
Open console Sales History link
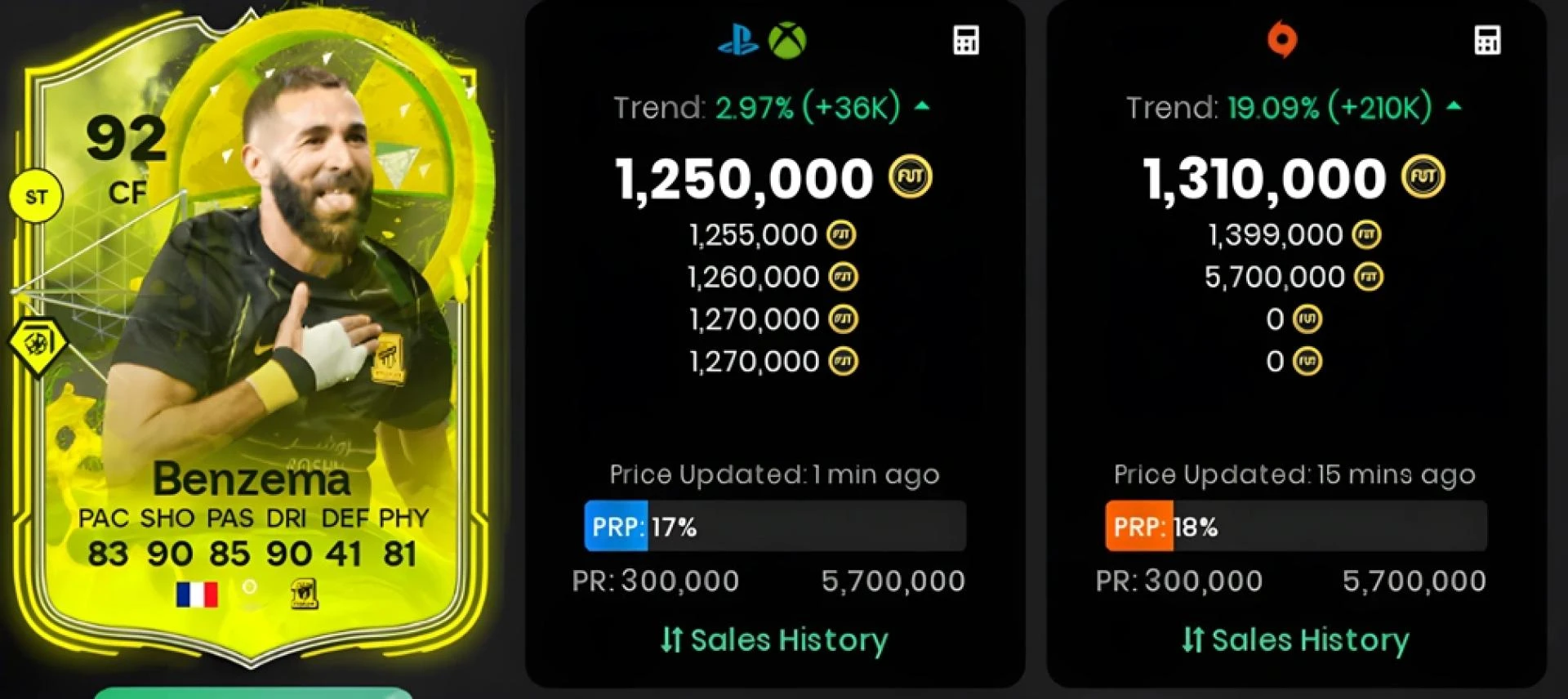pos(774,639)
